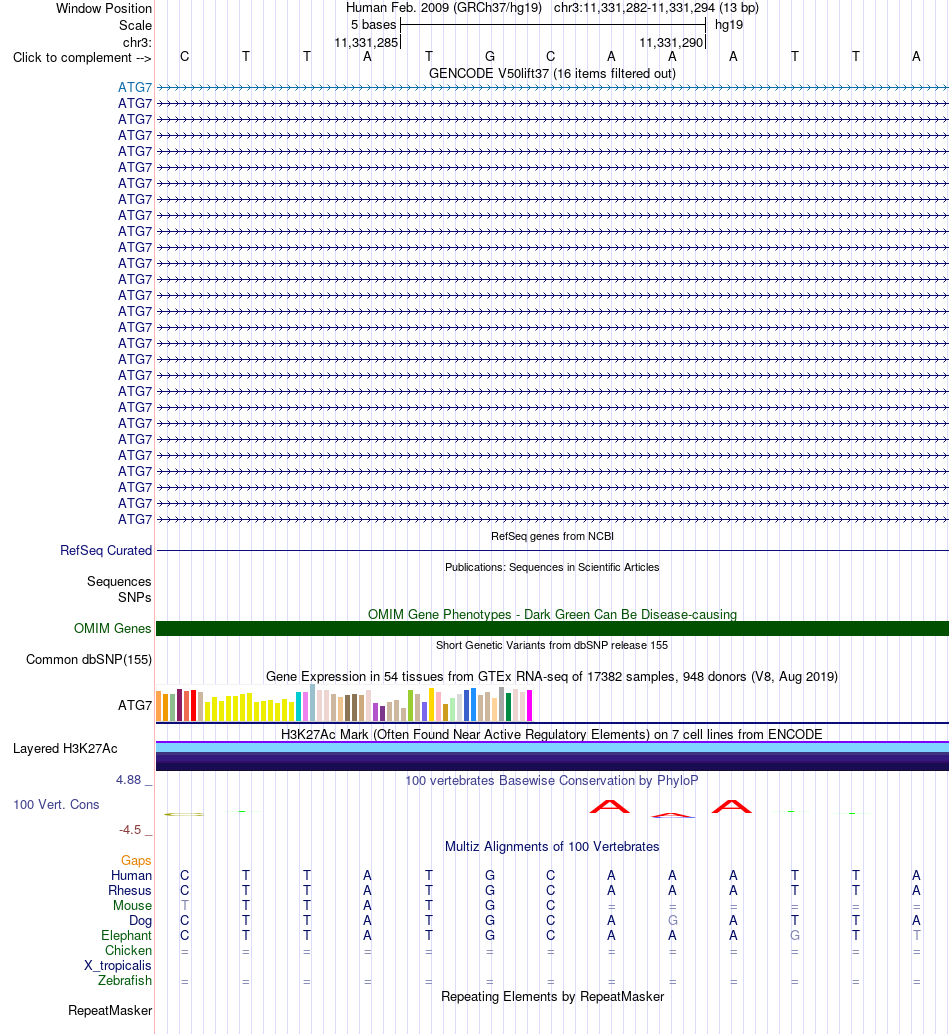Click the 'Sequences' publications track label
Screen dimensions: 950x1034
[119, 582]
